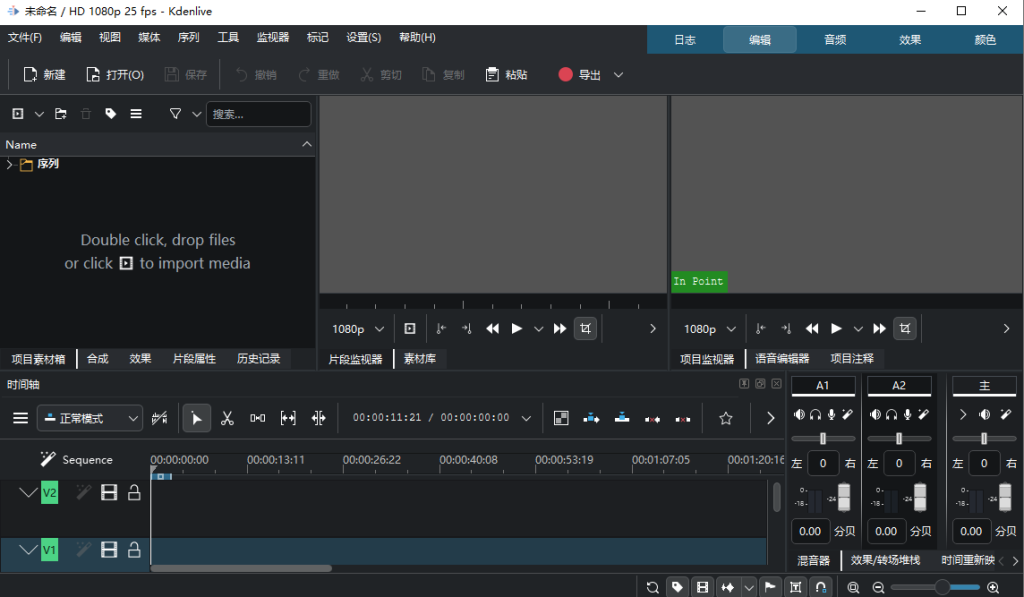Toggle tag colors icon in status bar

[677, 587]
